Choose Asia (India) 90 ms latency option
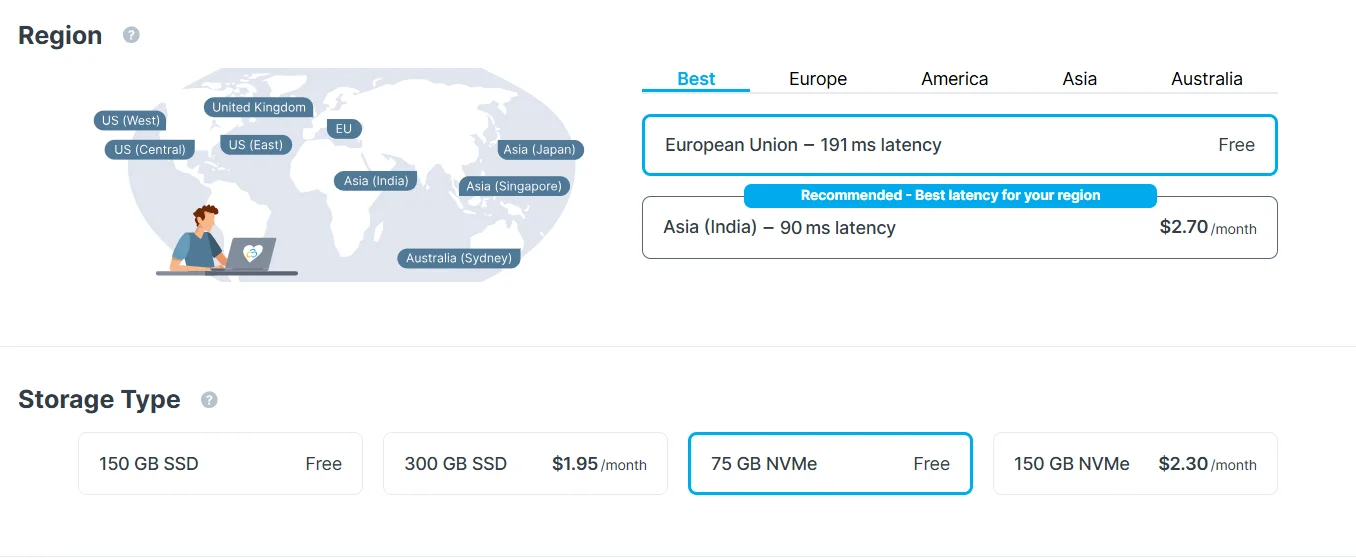The image size is (1356, 558). pos(959,229)
